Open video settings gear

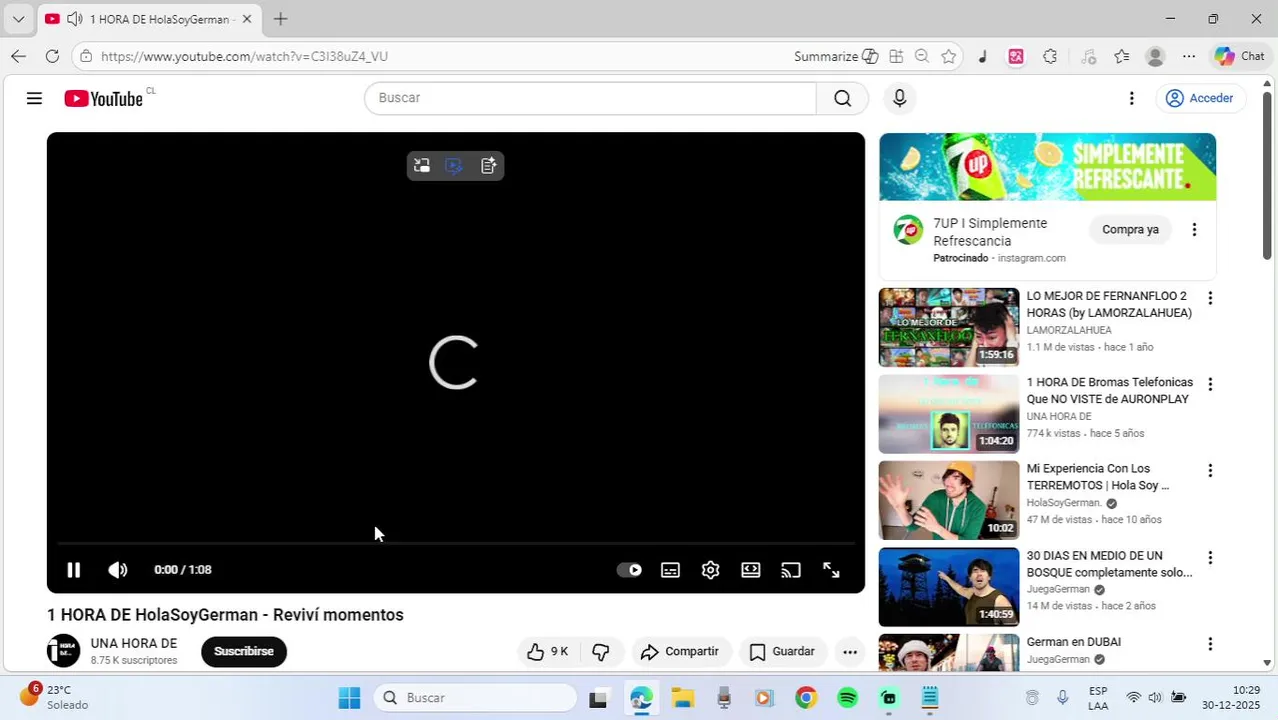(710, 570)
